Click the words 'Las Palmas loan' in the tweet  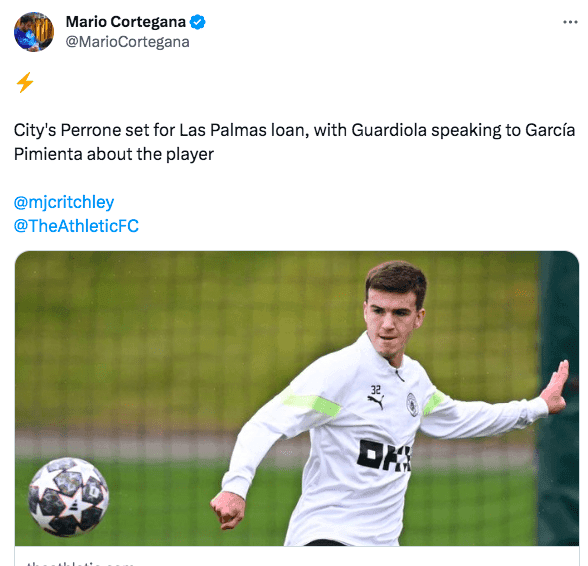244,131
